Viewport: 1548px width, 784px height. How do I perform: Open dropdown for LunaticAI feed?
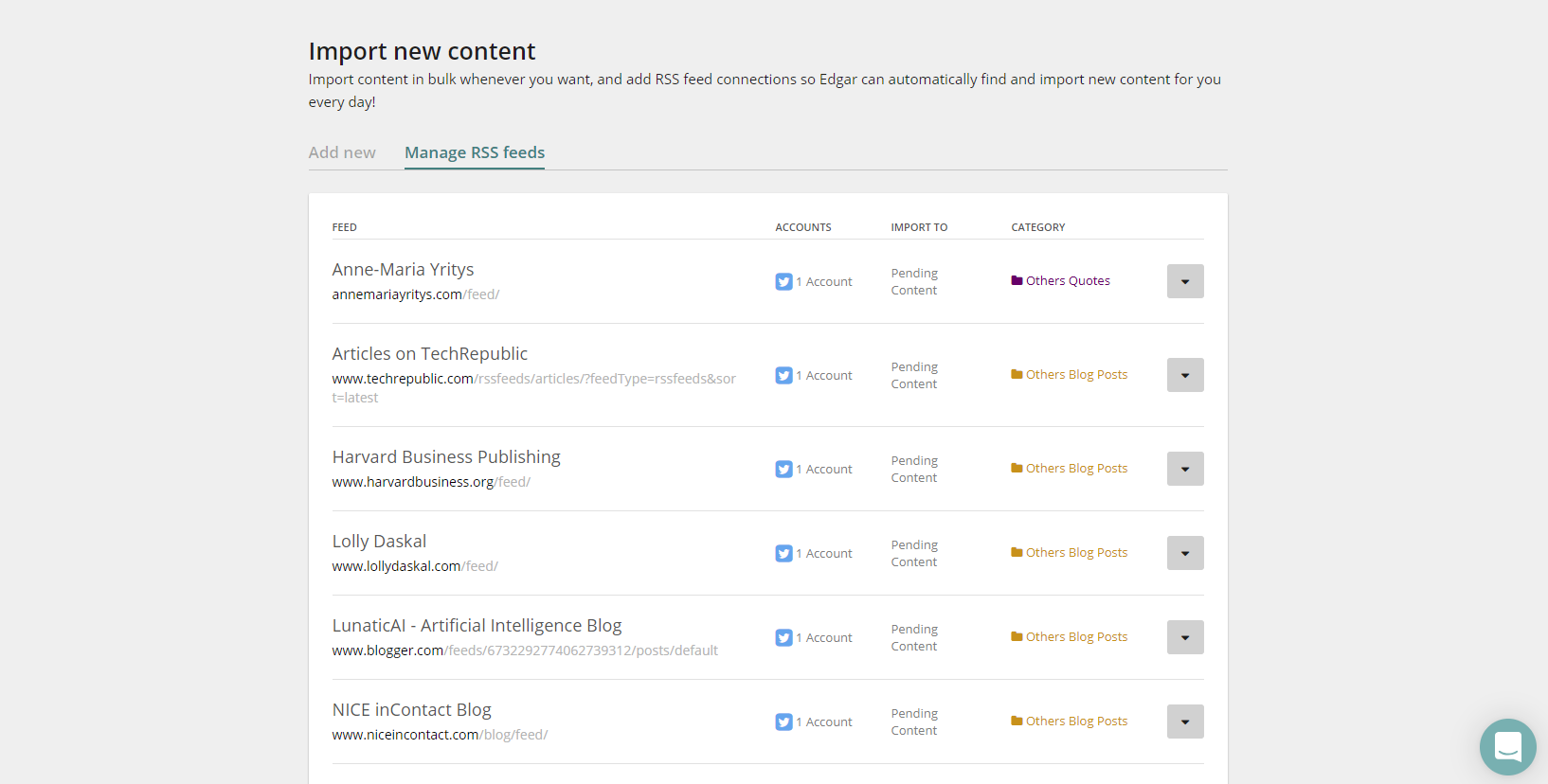click(x=1185, y=637)
